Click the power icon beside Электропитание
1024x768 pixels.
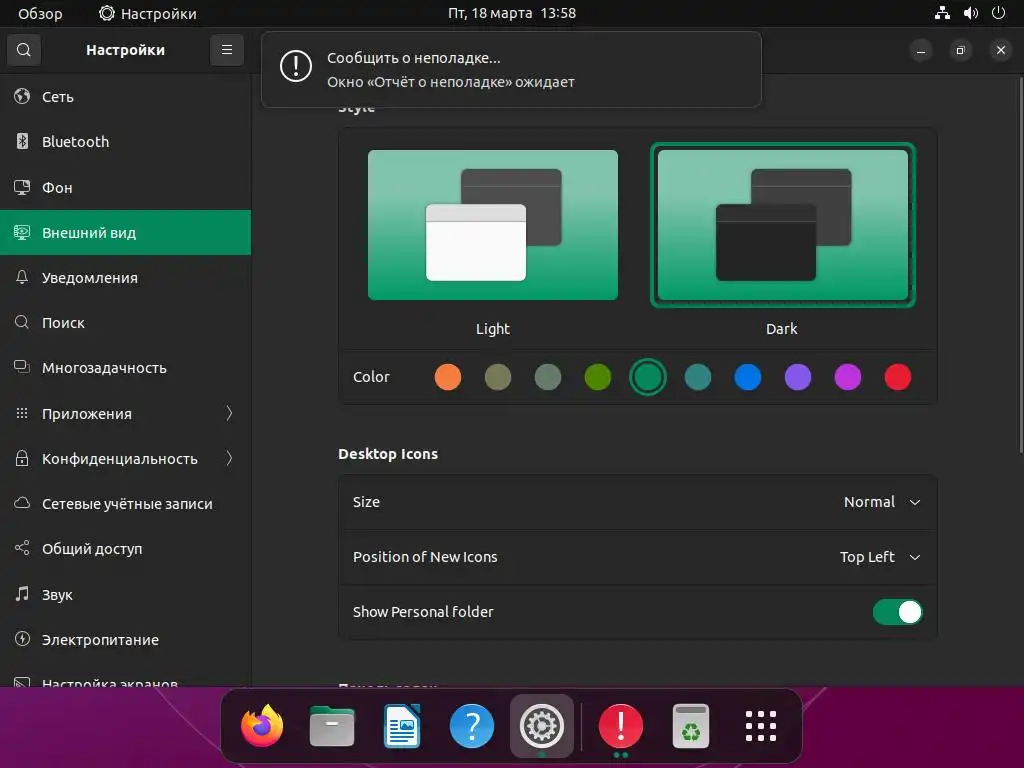[22, 639]
